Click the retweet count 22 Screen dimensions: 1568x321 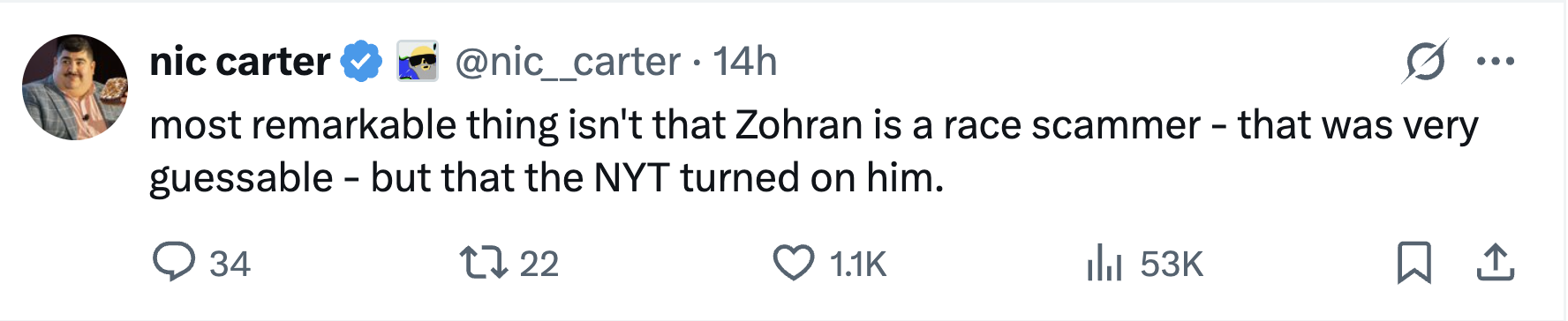pyautogui.click(x=539, y=264)
